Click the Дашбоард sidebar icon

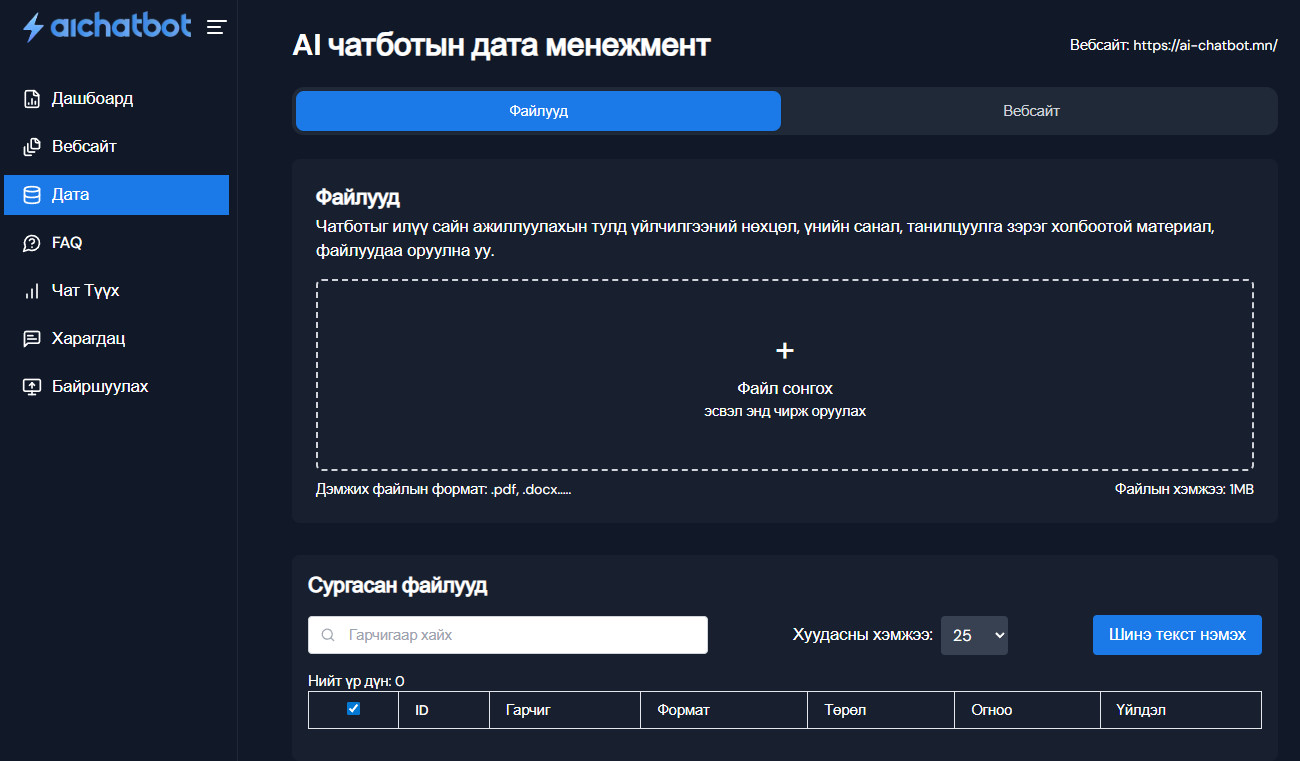click(x=32, y=99)
